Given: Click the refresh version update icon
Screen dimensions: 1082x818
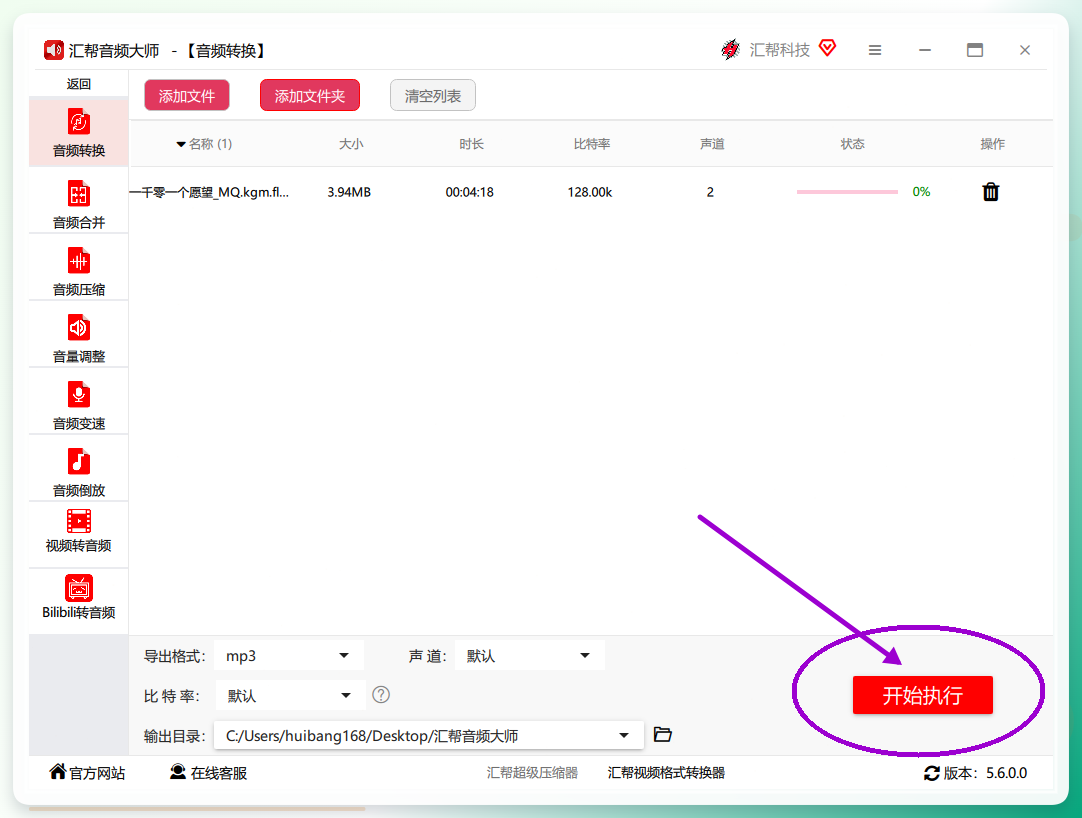Looking at the screenshot, I should coord(932,773).
